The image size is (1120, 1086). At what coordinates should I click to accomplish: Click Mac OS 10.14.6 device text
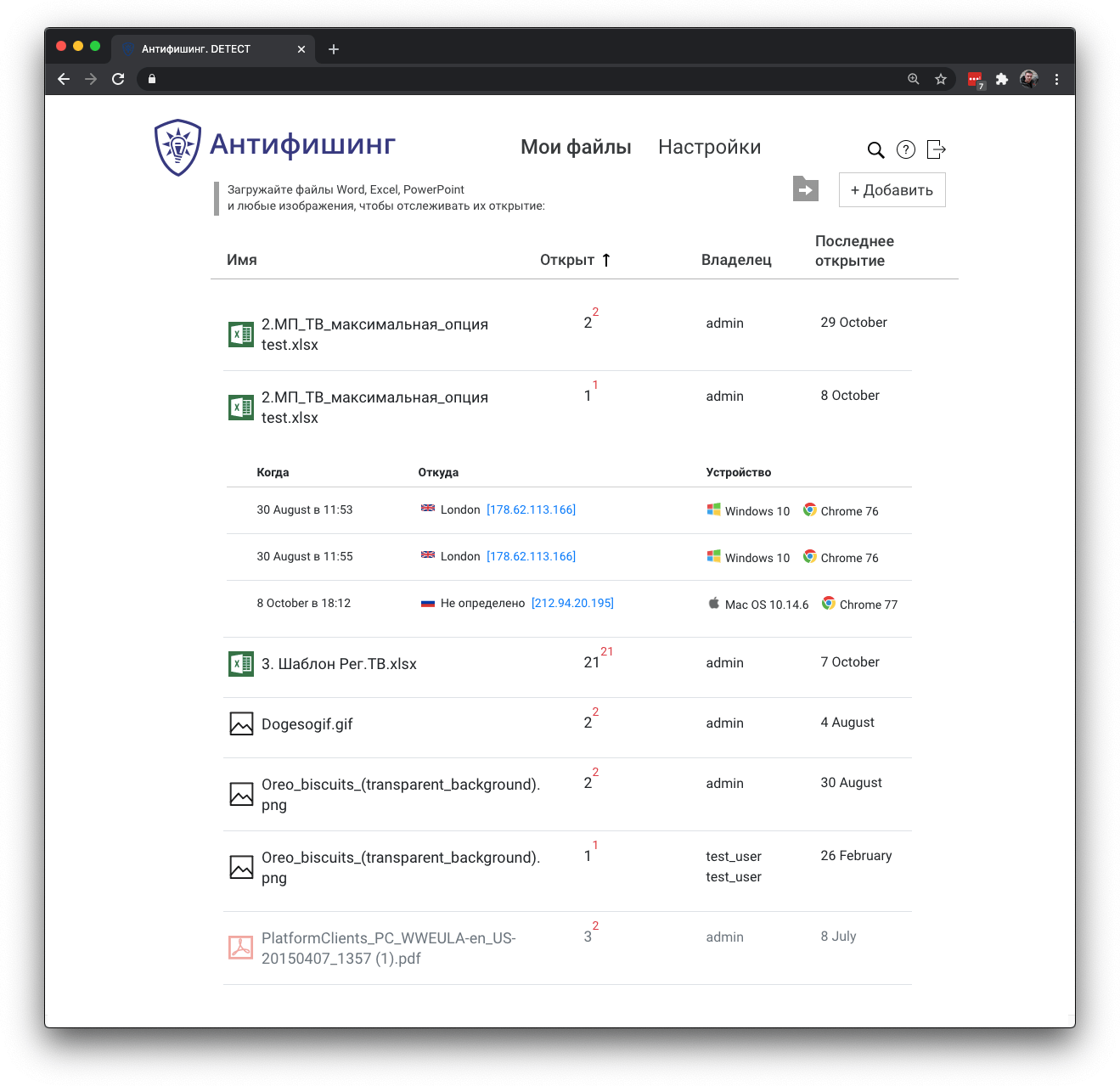pyautogui.click(x=767, y=605)
